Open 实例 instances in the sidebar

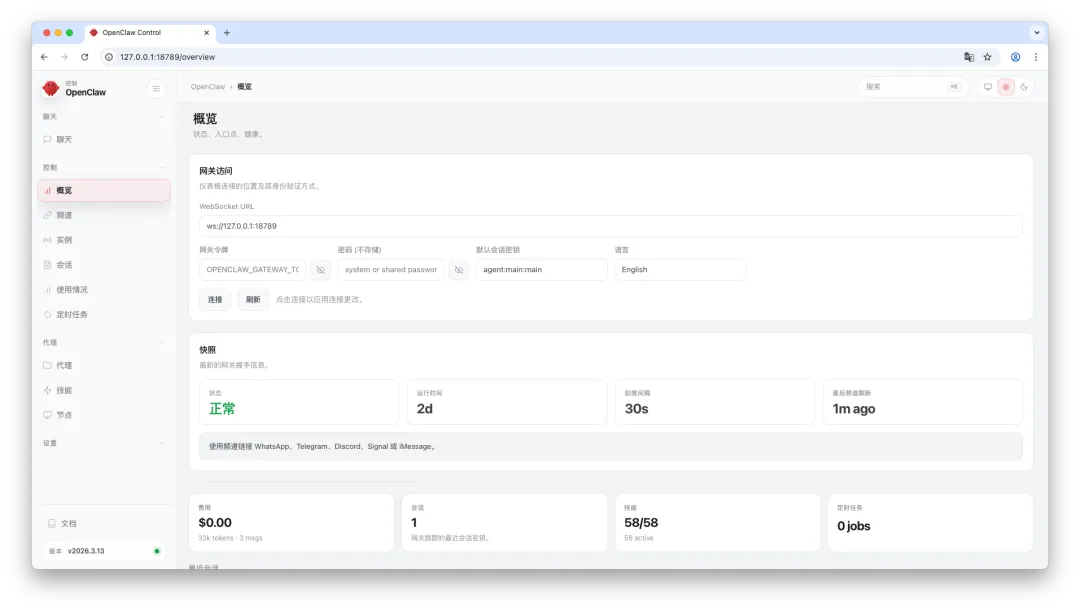[103, 240]
